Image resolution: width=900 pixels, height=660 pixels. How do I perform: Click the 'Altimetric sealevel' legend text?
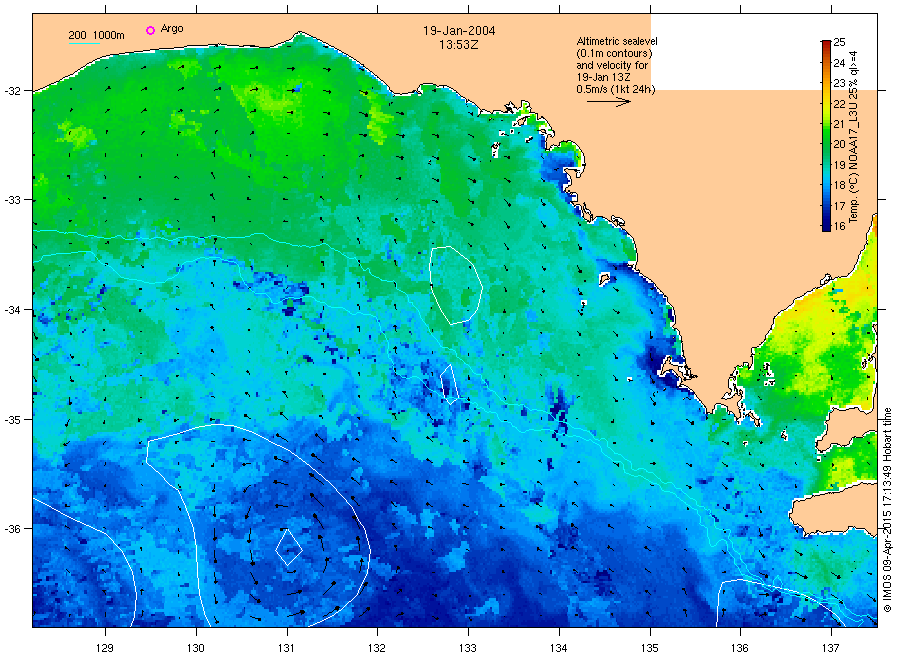click(x=617, y=41)
